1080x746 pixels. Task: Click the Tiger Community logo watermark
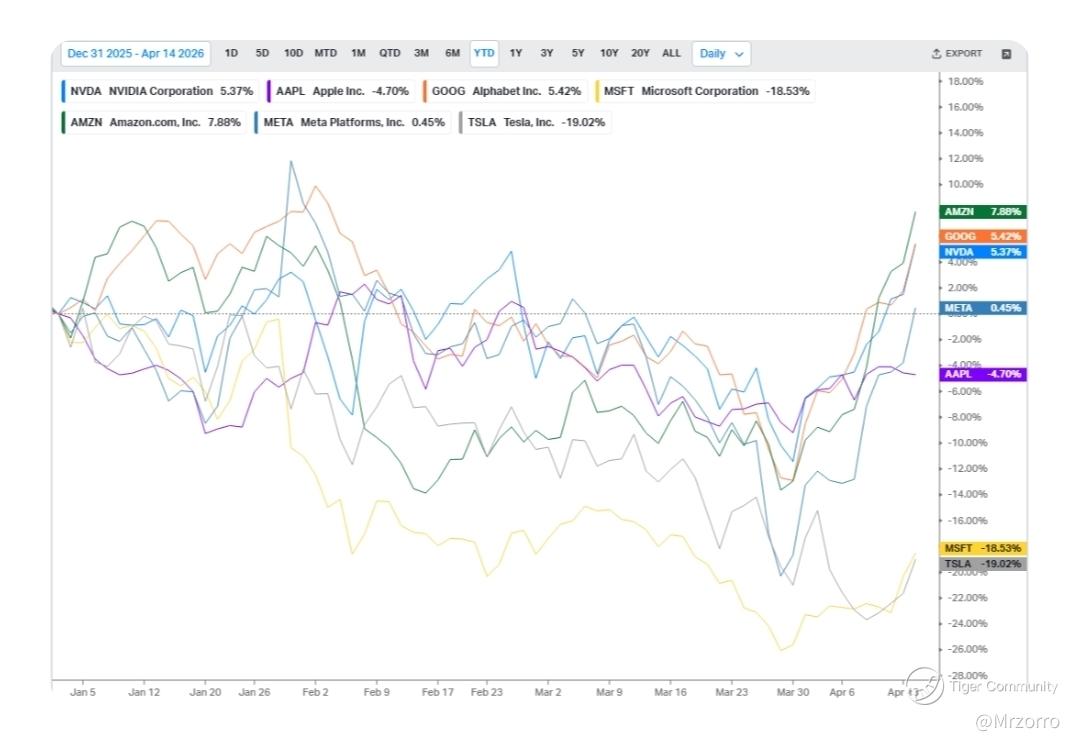tap(925, 686)
